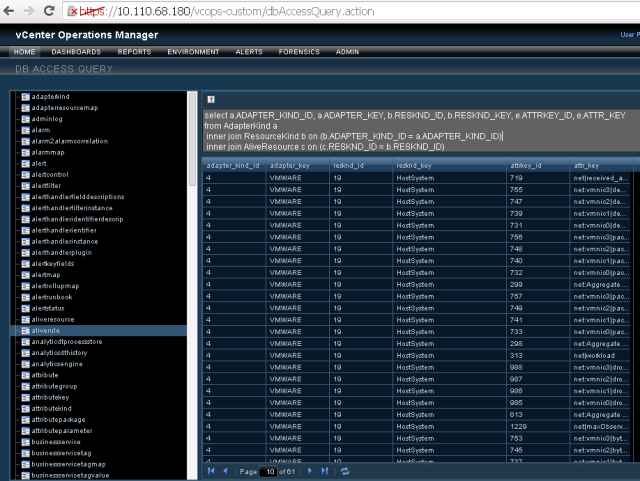Sort by the reskind_key column header
640x481 pixels.
[x=414, y=164]
